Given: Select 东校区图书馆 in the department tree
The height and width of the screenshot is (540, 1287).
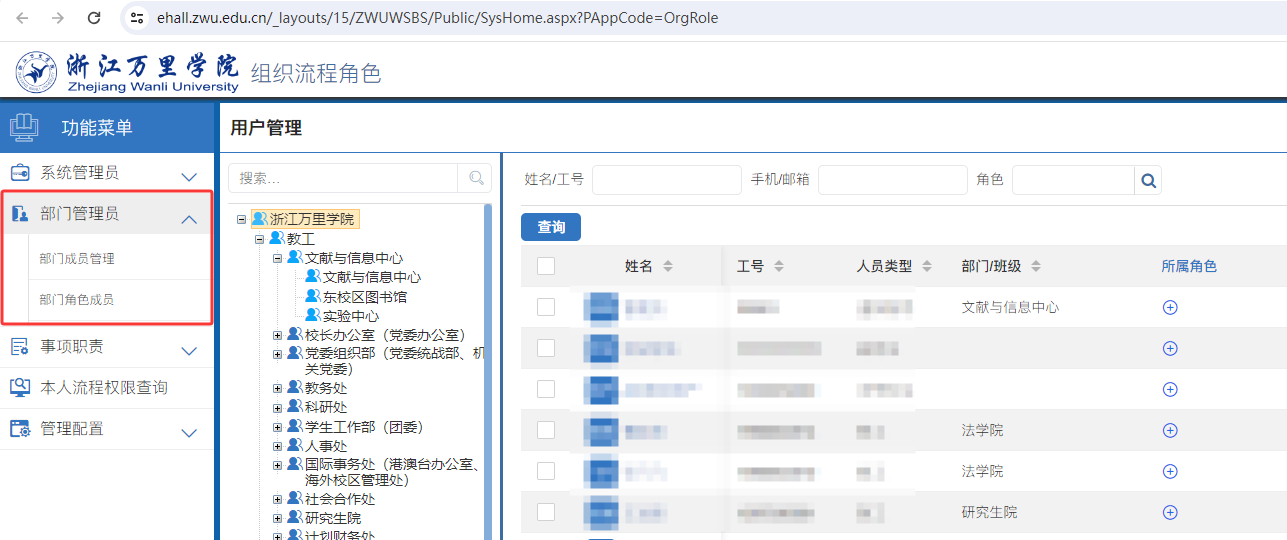Looking at the screenshot, I should pyautogui.click(x=364, y=297).
